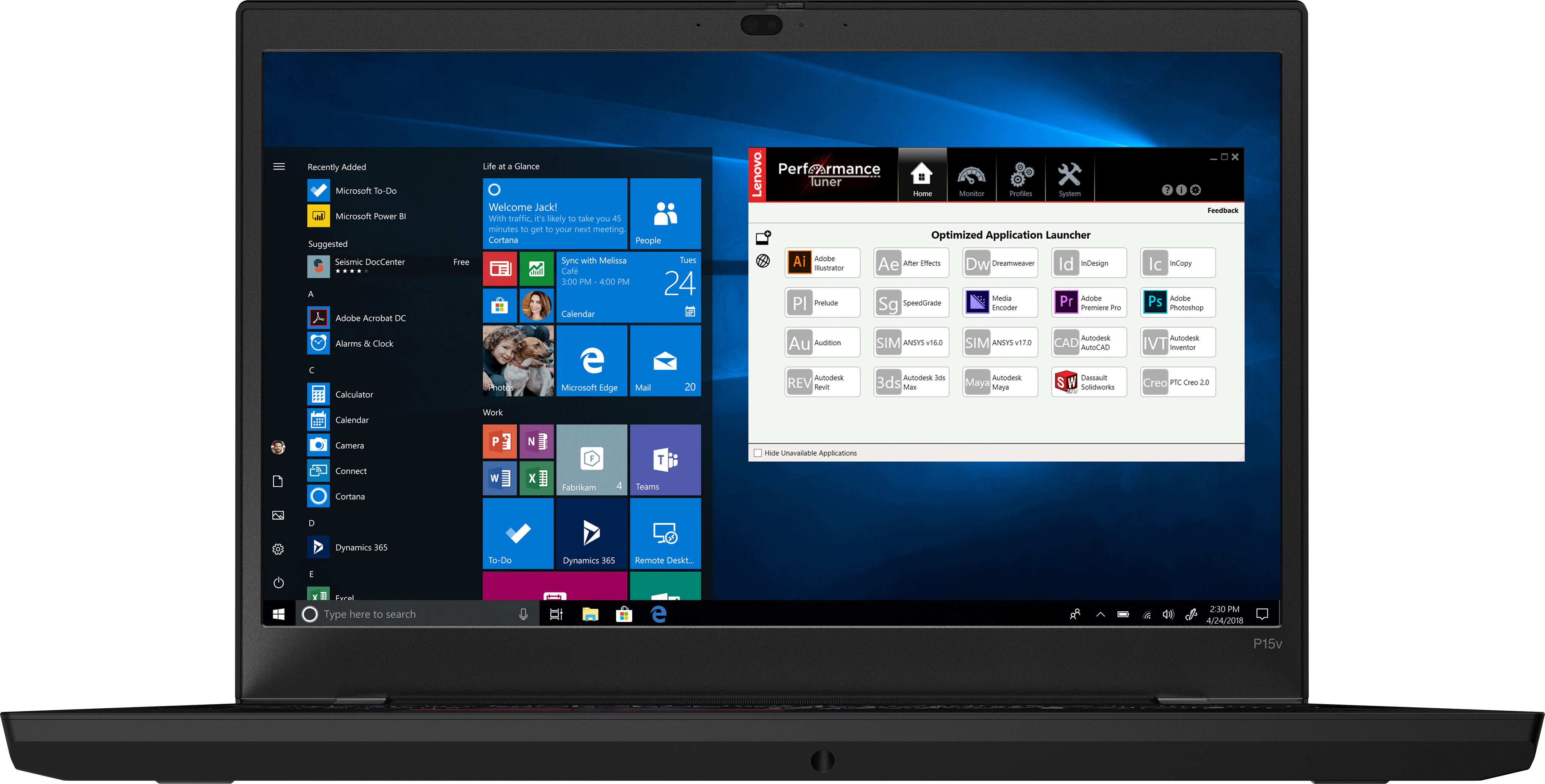Open the help question mark icon
This screenshot has width=1545, height=784.
pyautogui.click(x=1166, y=190)
